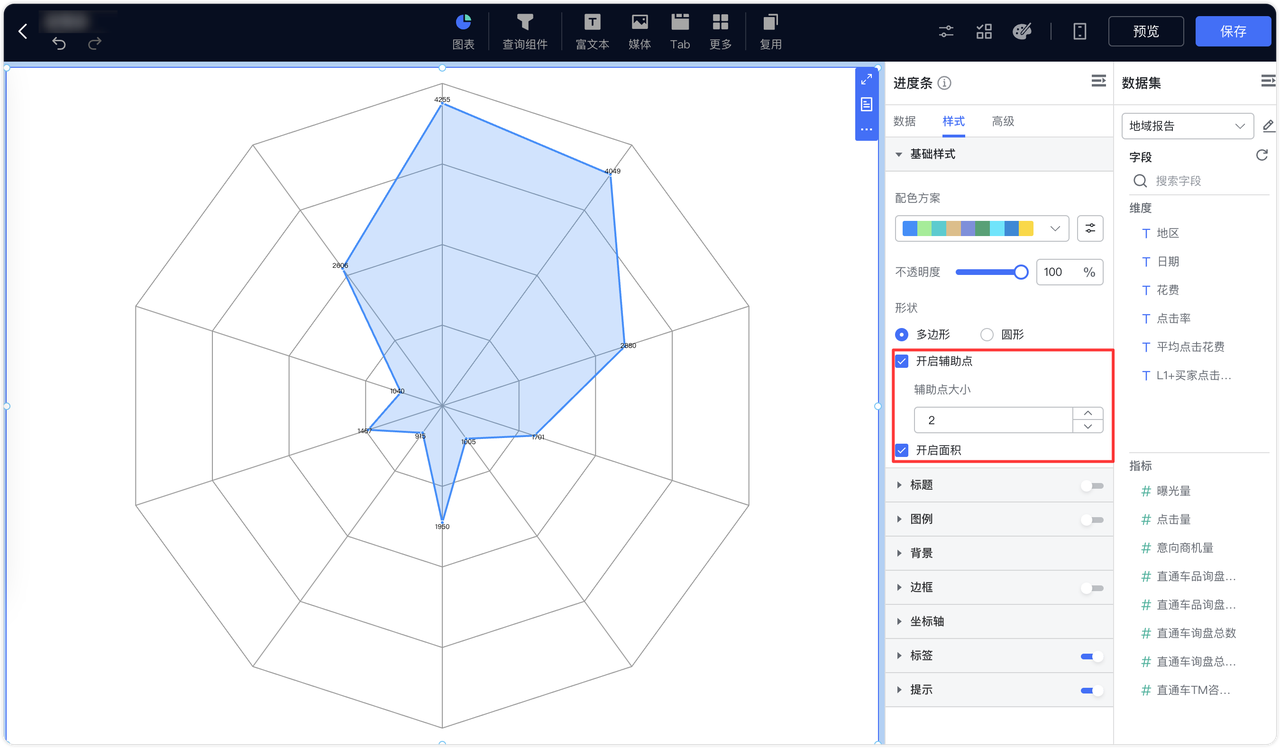Uncheck the 开启辅助点 checkbox
Screen dimensions: 1280x748
point(902,361)
